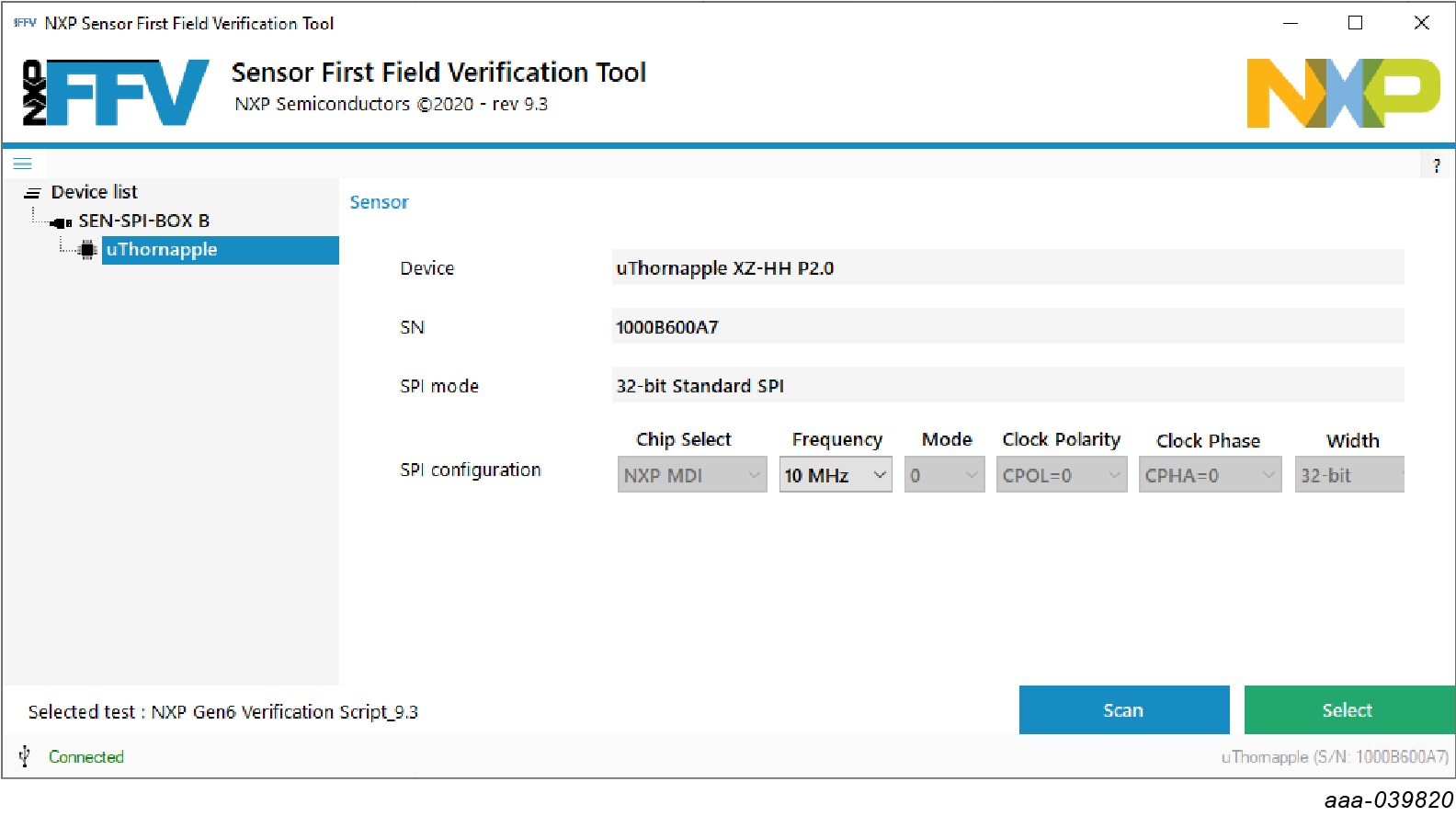Click the uThornapple chip icon

click(x=87, y=250)
